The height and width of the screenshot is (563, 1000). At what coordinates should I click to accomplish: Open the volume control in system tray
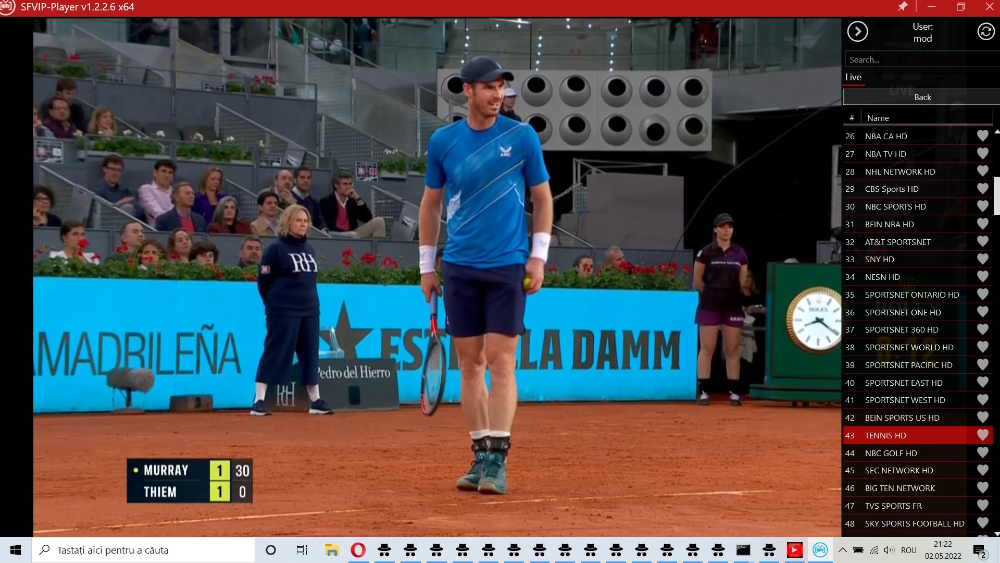click(889, 550)
